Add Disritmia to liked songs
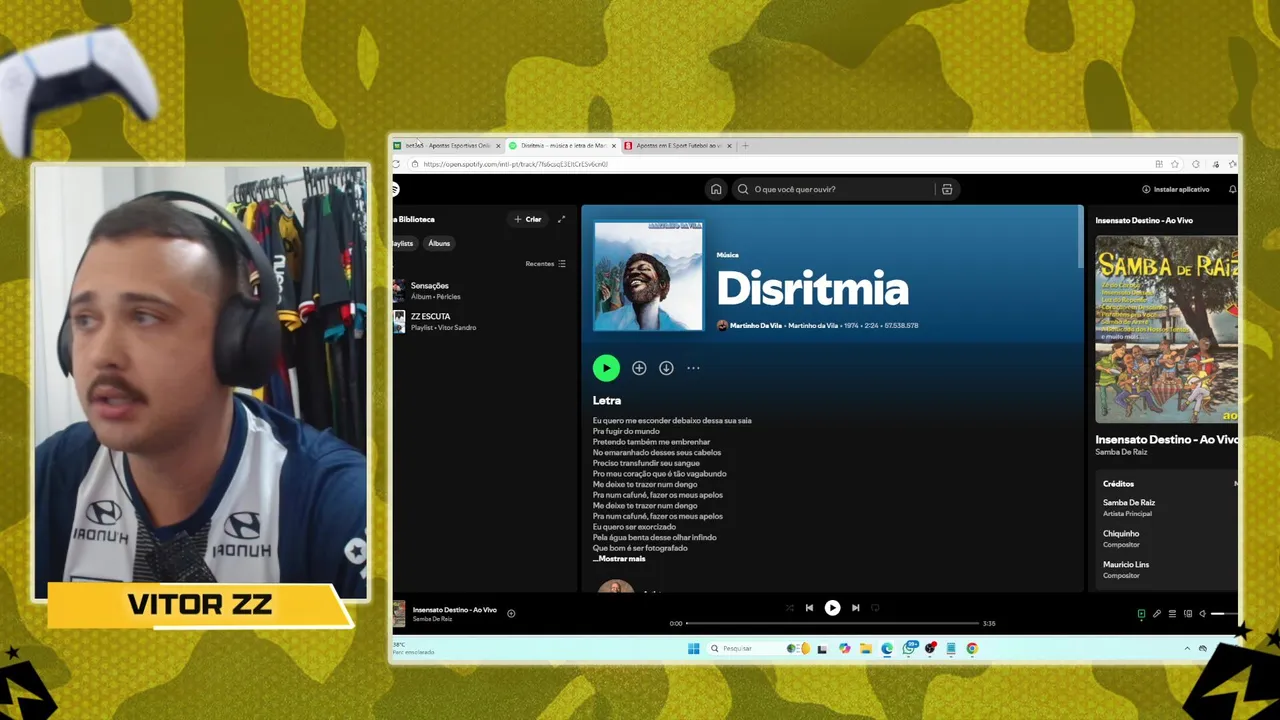 639,368
